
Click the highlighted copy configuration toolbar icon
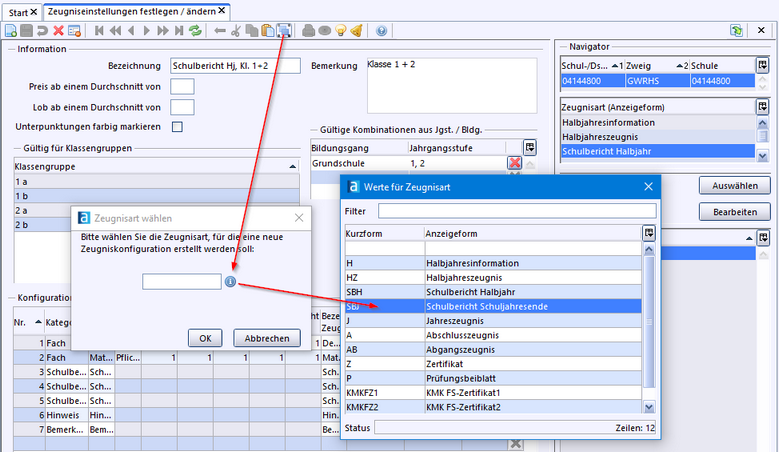pyautogui.click(x=284, y=31)
